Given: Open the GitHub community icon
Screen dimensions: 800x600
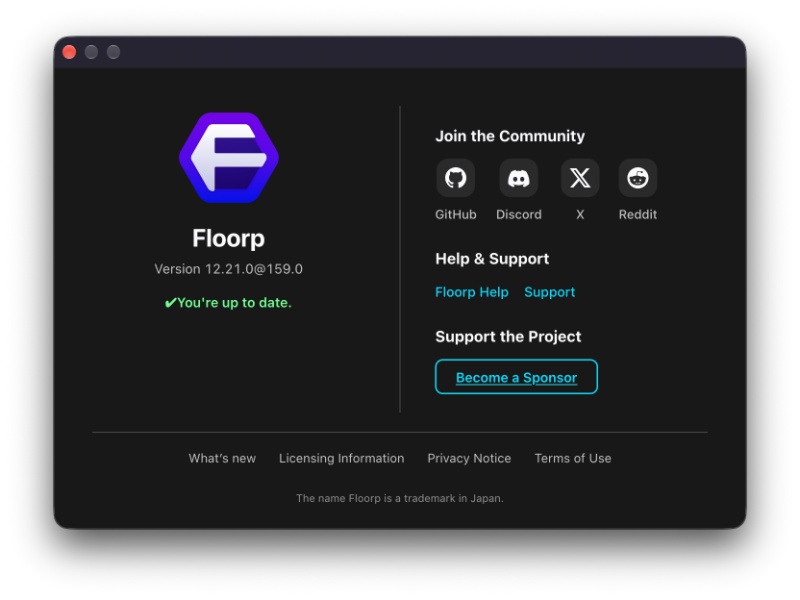Looking at the screenshot, I should [455, 178].
